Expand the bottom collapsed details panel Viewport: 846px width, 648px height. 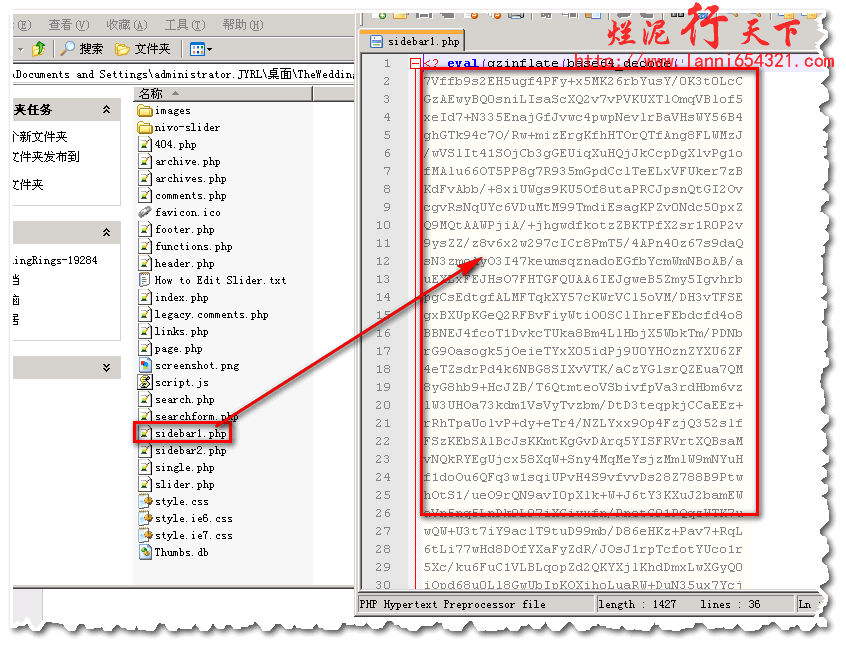(x=107, y=369)
